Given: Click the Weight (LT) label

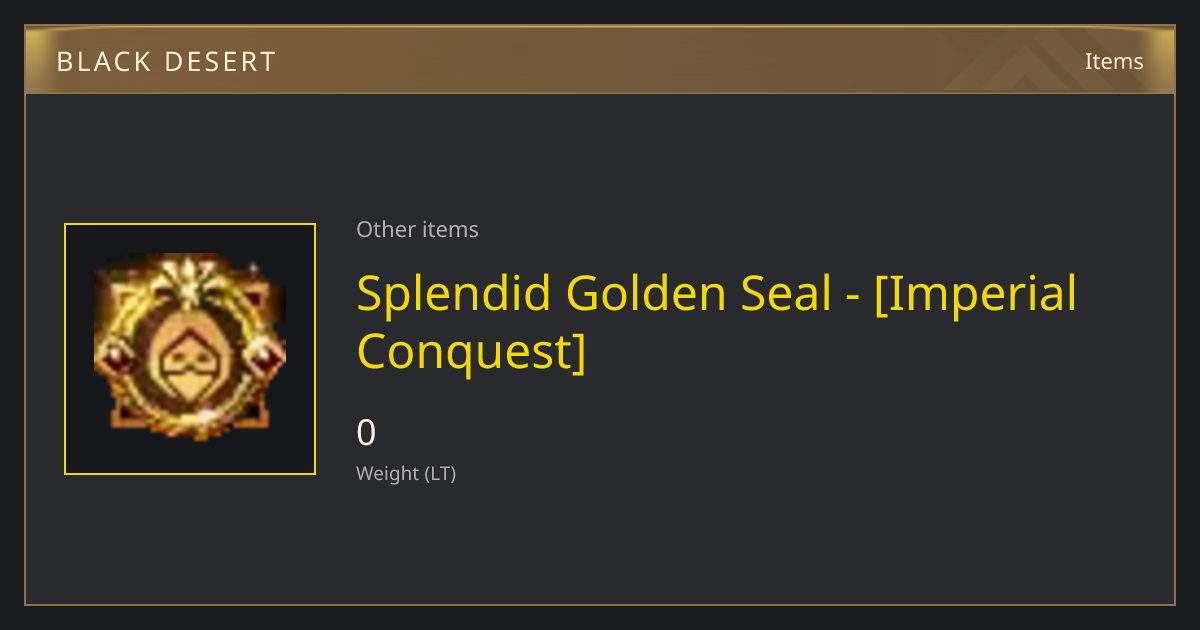Looking at the screenshot, I should (406, 473).
